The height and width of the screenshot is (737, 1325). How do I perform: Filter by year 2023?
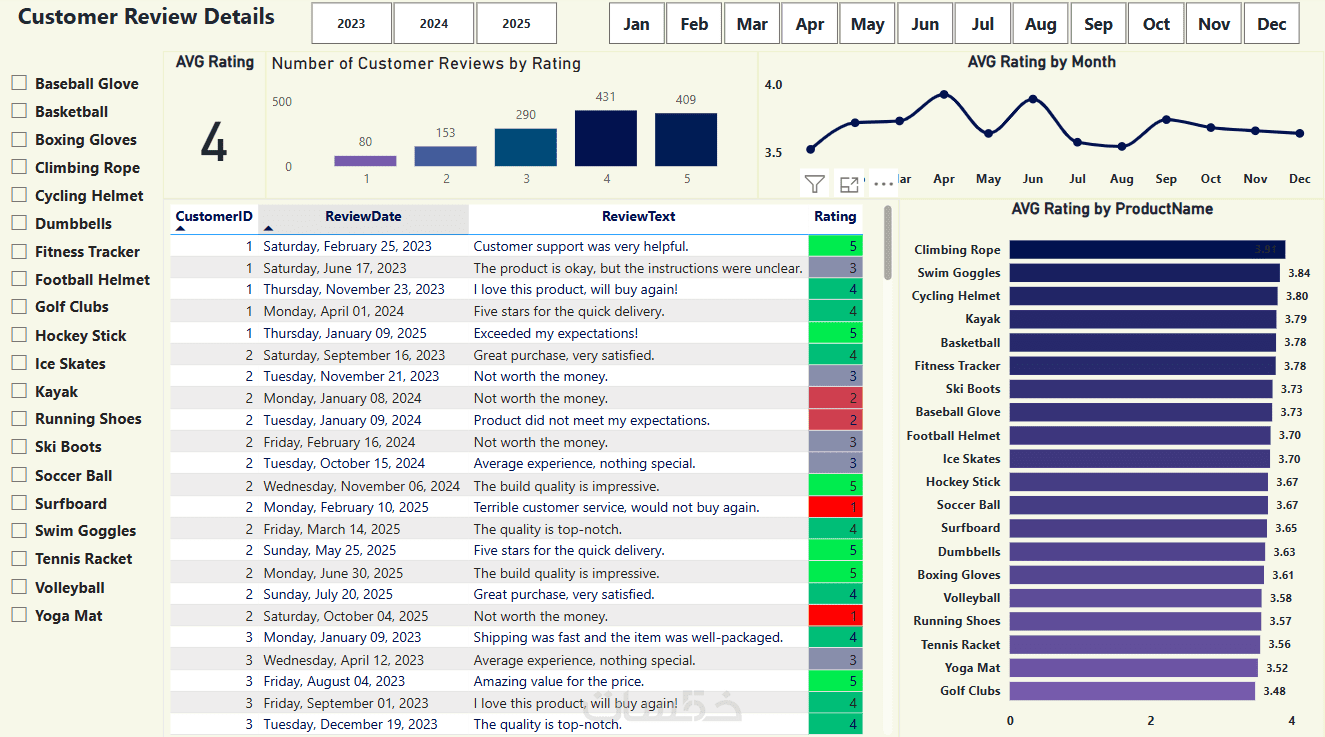351,24
